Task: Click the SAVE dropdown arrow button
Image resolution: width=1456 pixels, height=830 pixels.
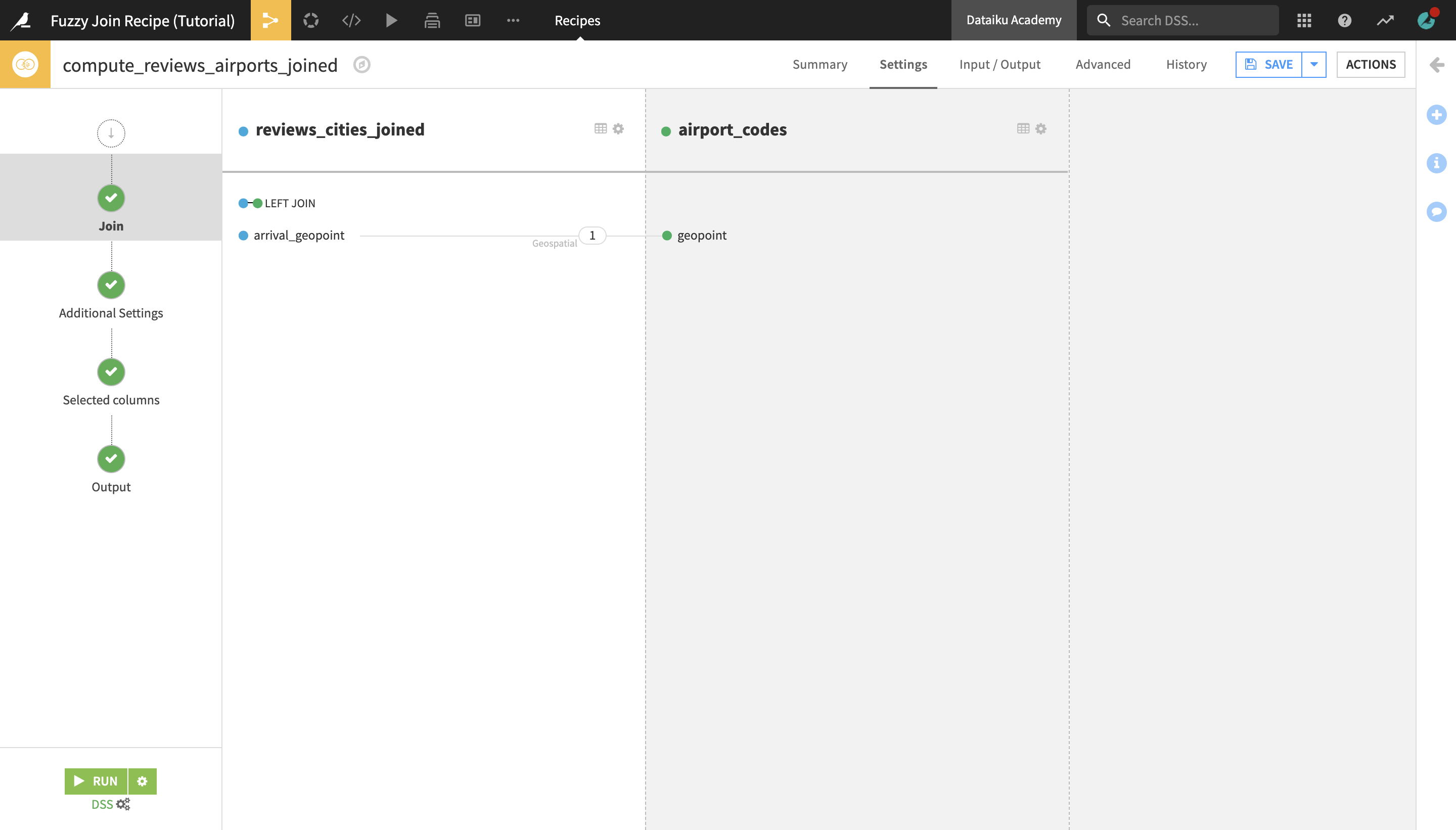Action: pyautogui.click(x=1315, y=64)
